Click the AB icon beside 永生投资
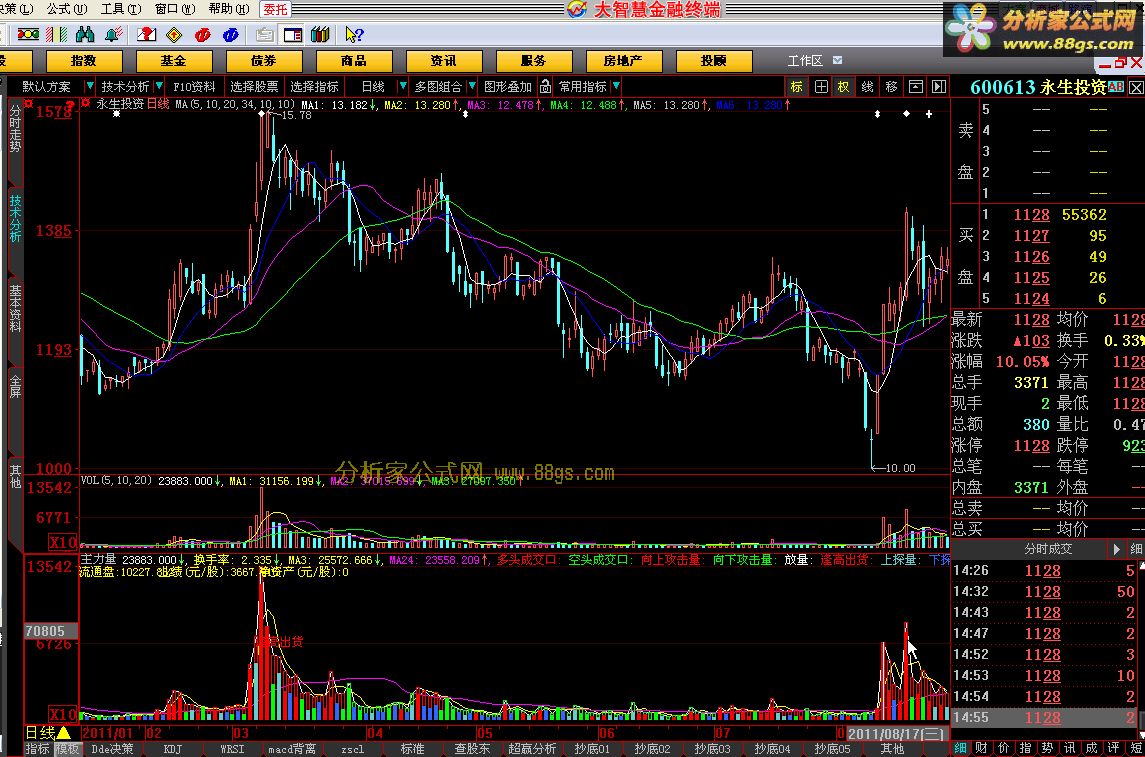Viewport: 1145px width, 757px height. [1116, 86]
